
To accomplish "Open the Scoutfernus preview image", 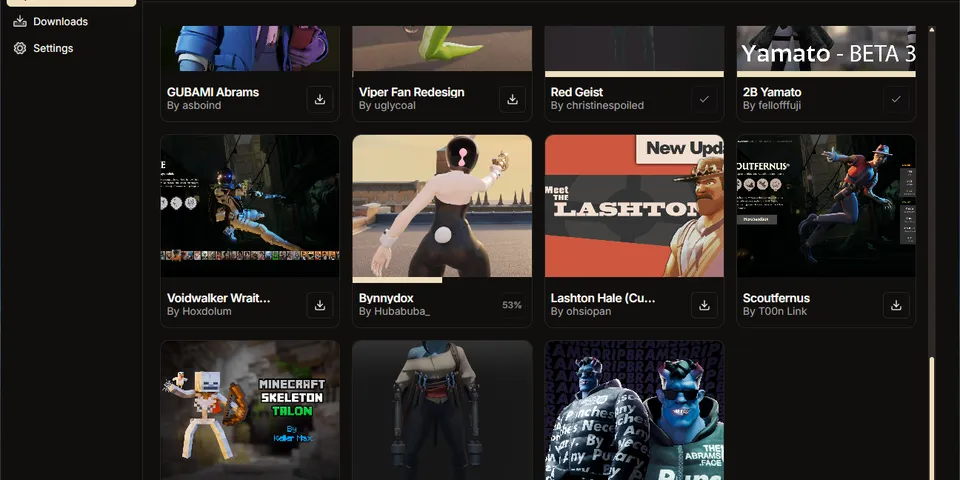I will pos(826,207).
